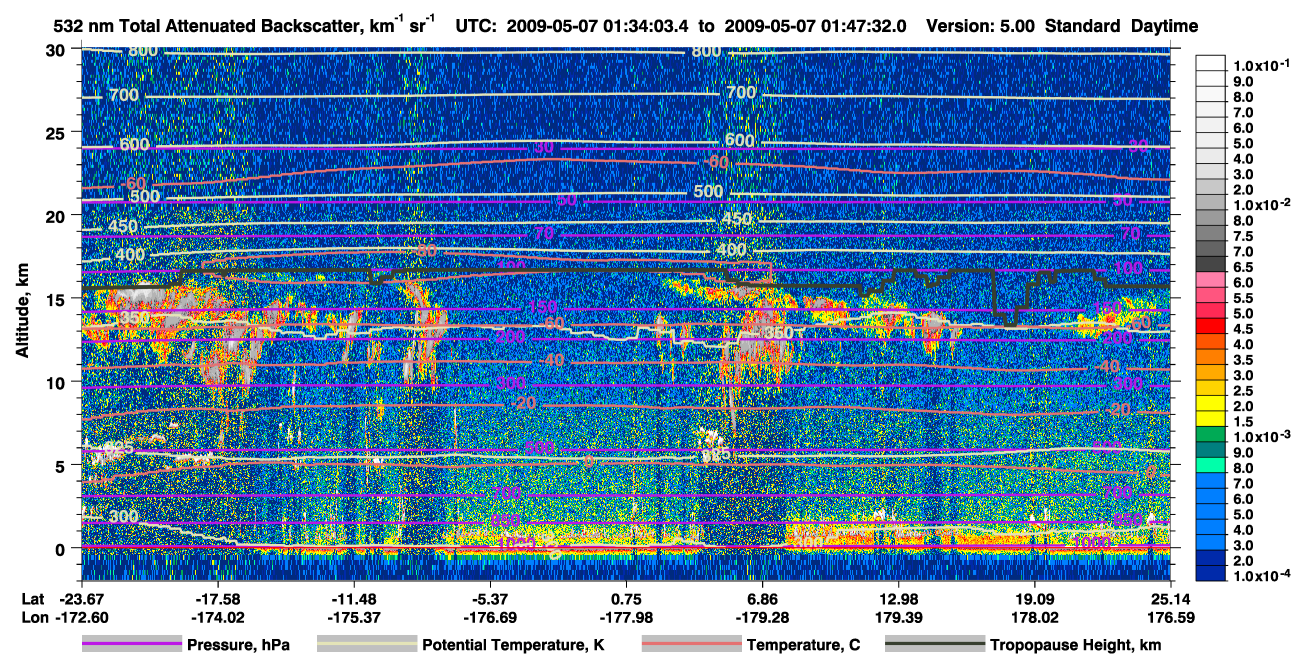Click longitude value '-179.28'
This screenshot has height=667, width=1300.
click(x=762, y=617)
